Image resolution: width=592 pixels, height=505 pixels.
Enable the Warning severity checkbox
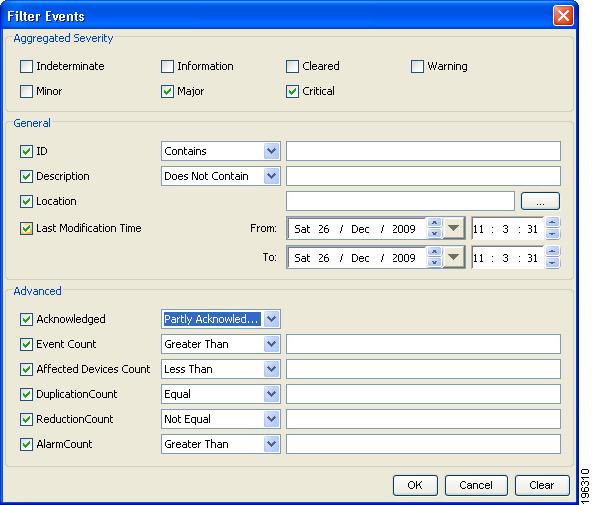(x=417, y=66)
